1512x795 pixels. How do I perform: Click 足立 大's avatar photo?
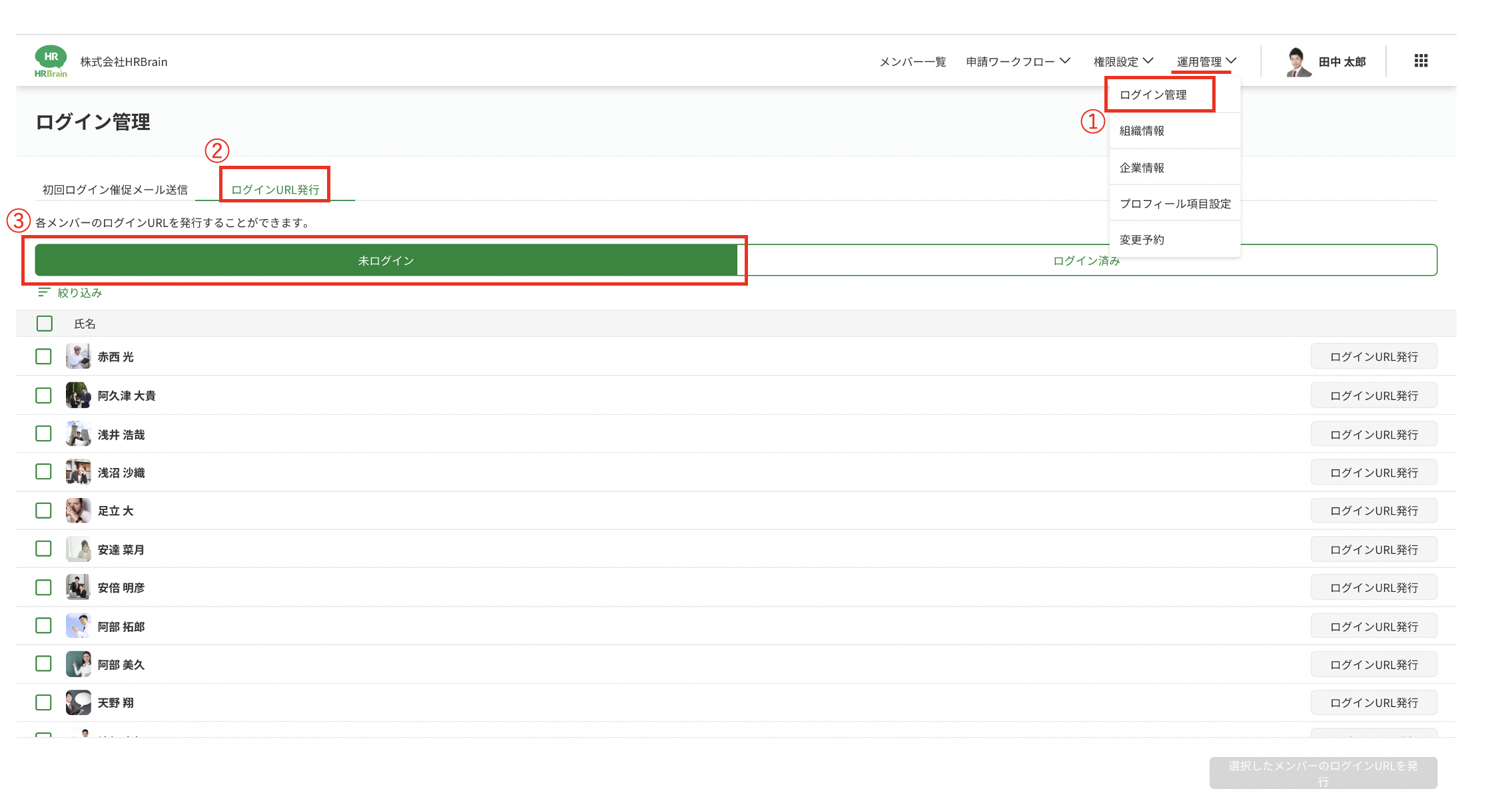(x=78, y=511)
